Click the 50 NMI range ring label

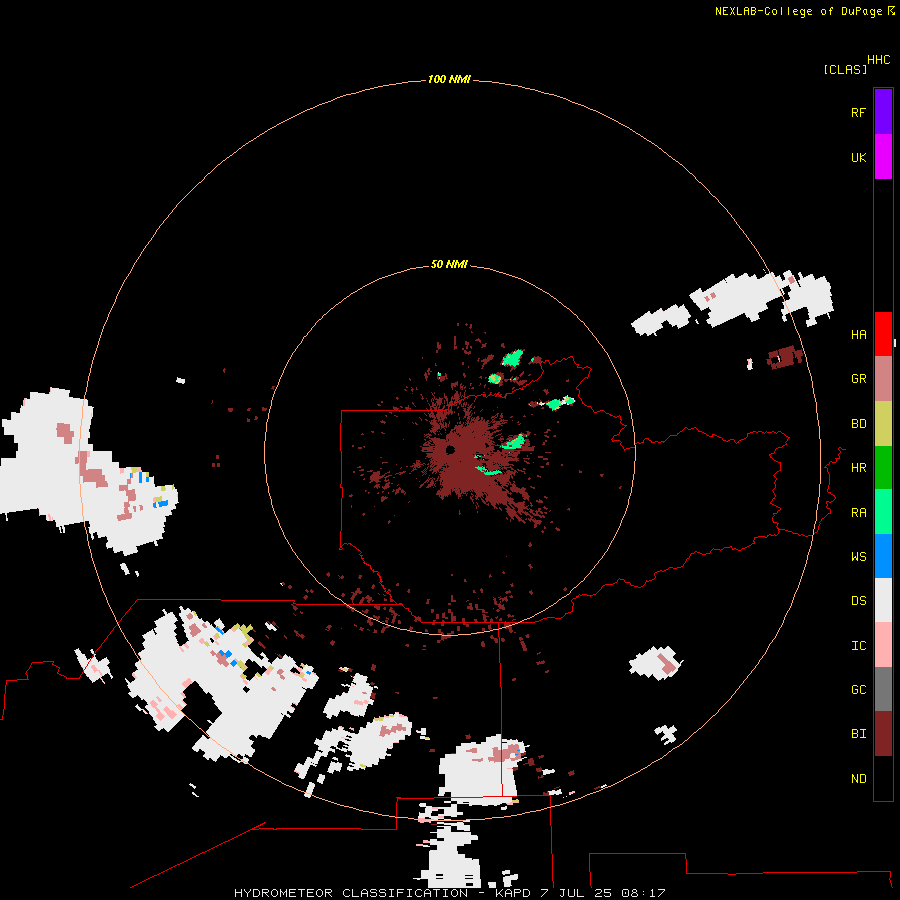[x=449, y=264]
